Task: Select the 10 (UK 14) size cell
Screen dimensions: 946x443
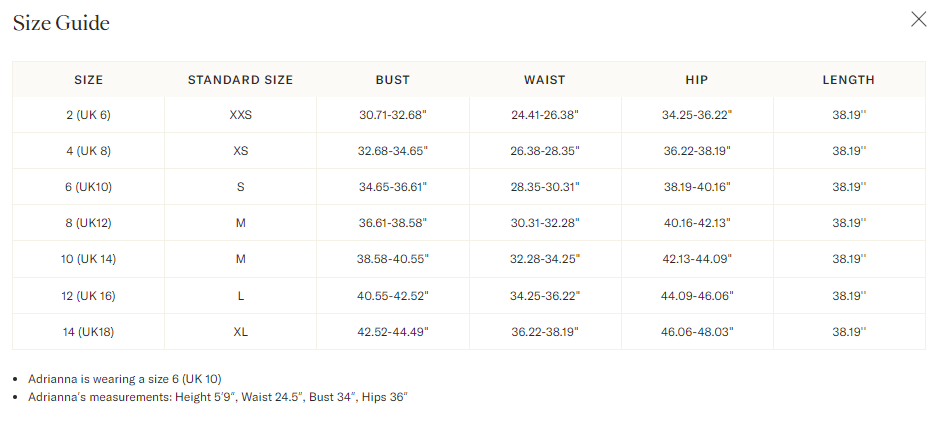Action: pos(89,259)
